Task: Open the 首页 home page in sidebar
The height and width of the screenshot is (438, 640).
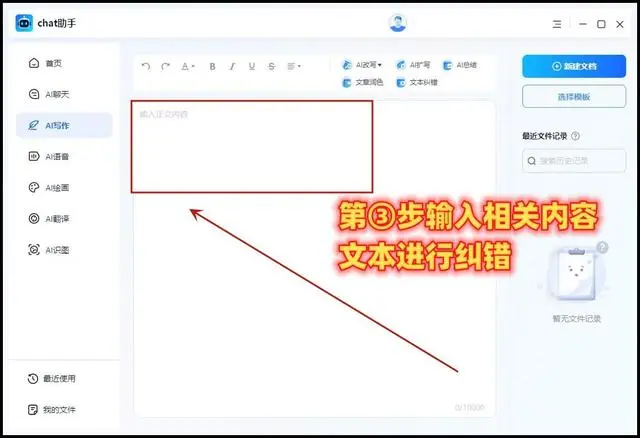Action: [x=45, y=63]
